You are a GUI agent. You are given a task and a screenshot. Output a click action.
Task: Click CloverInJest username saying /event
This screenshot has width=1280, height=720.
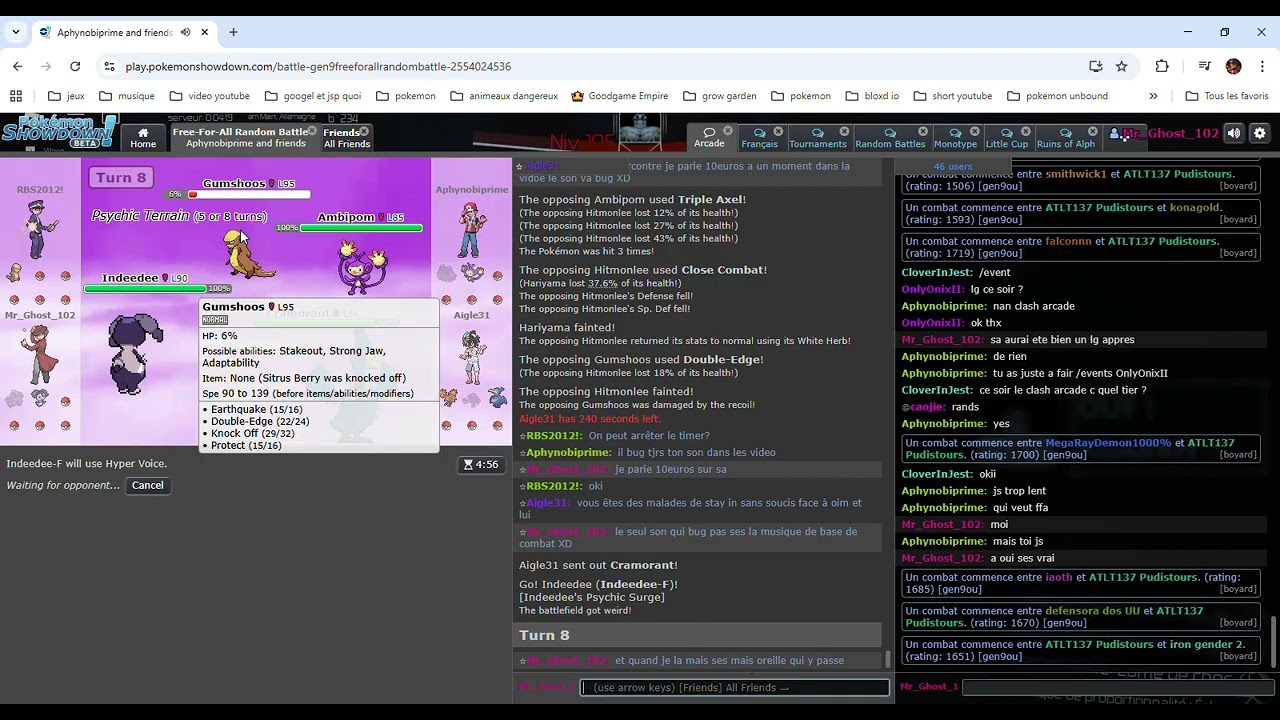tap(937, 272)
